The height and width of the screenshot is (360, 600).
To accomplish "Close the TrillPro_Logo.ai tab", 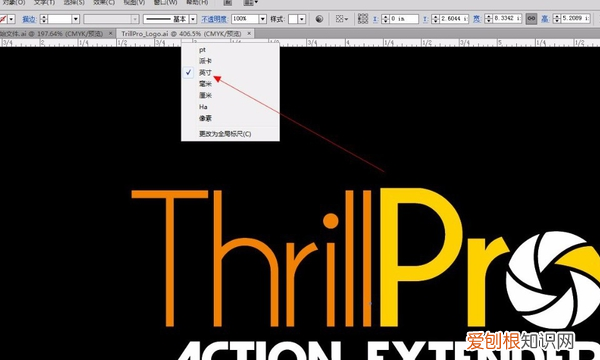I will tap(249, 34).
